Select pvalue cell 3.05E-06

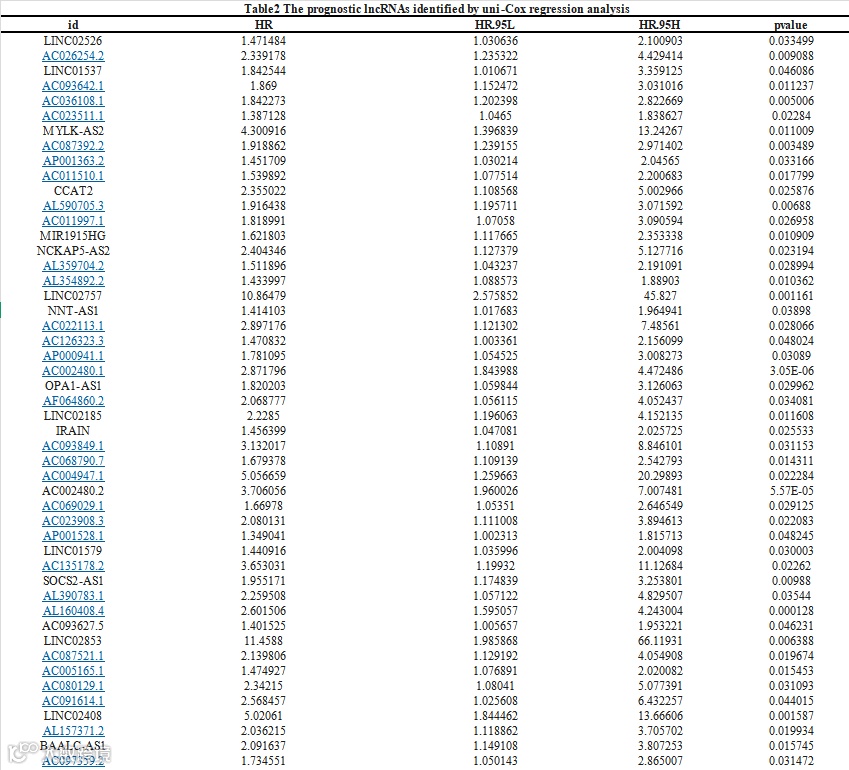point(791,371)
